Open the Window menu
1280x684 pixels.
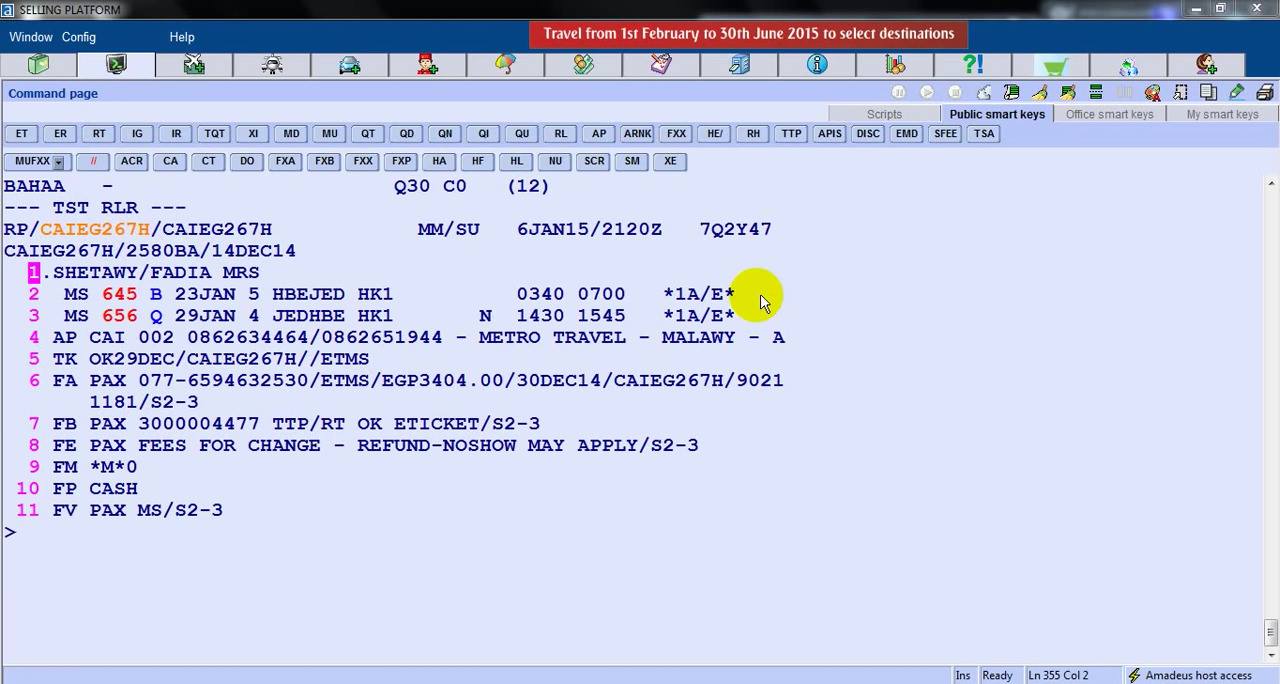pos(31,37)
